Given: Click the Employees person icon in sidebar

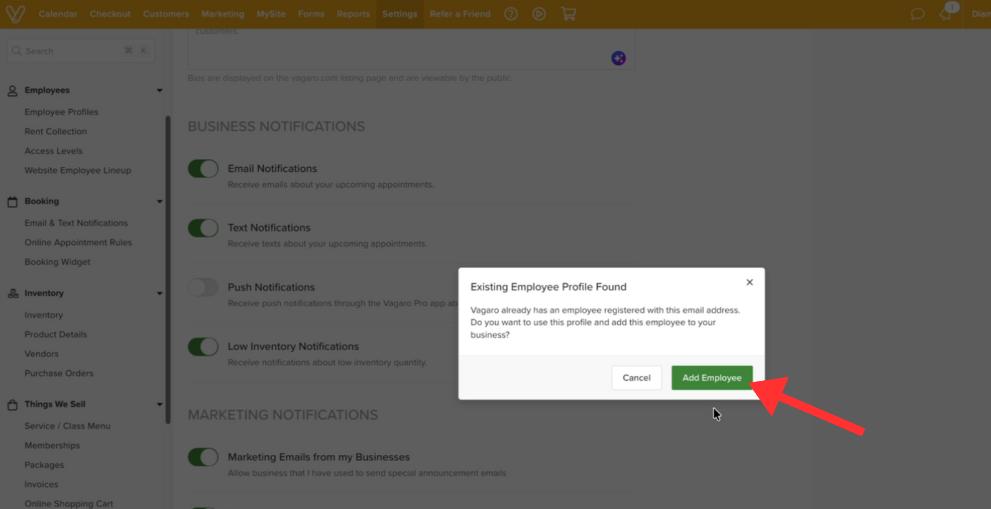Looking at the screenshot, I should [12, 91].
